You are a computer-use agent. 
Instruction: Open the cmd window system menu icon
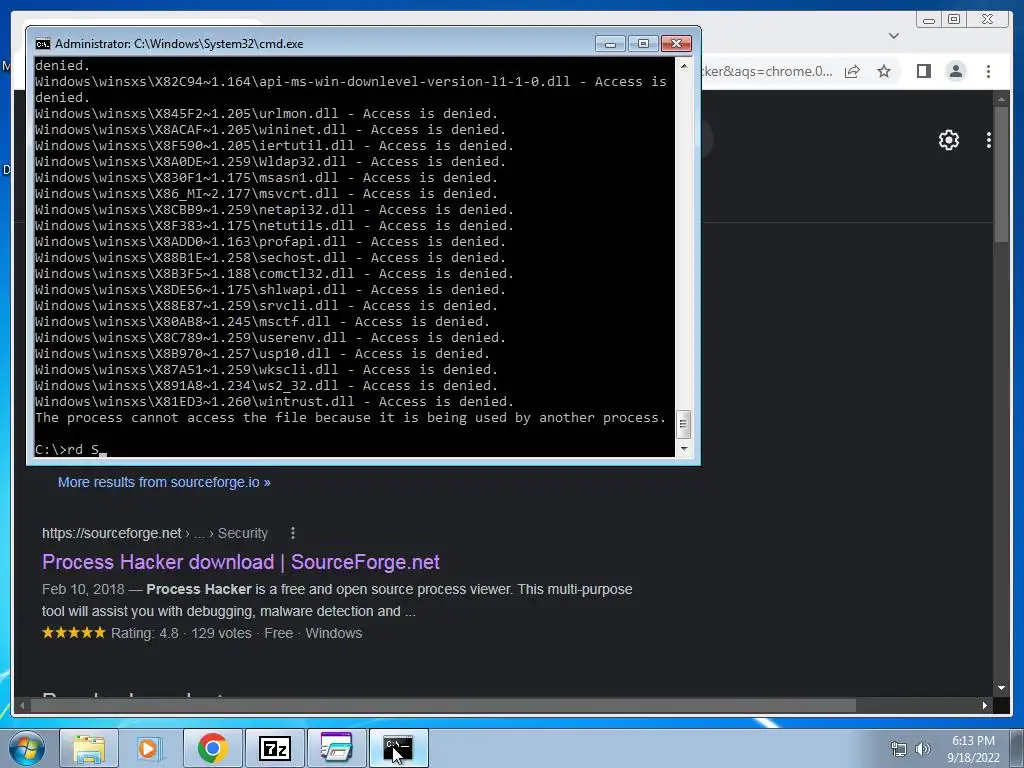coord(43,44)
